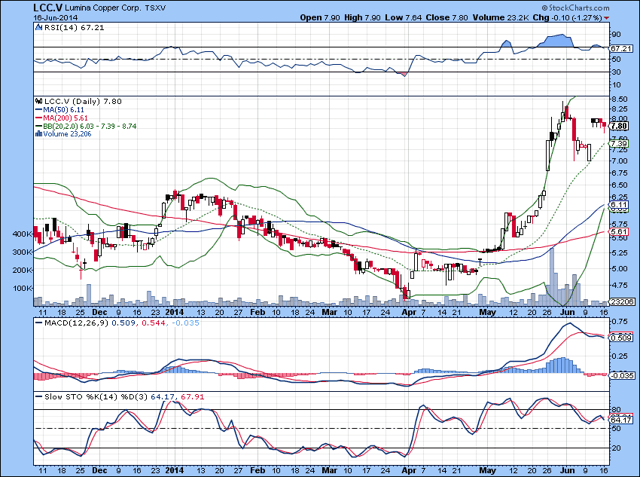Screen dimensions: 640x477
Task: Click the Chg -0.10 (-1.27%) header value
Action: point(567,18)
